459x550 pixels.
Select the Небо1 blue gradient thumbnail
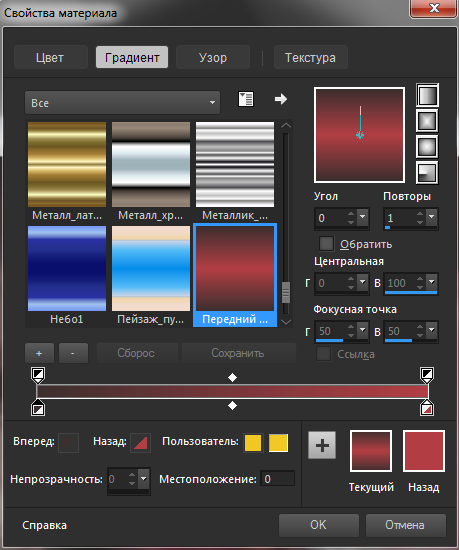[x=67, y=268]
